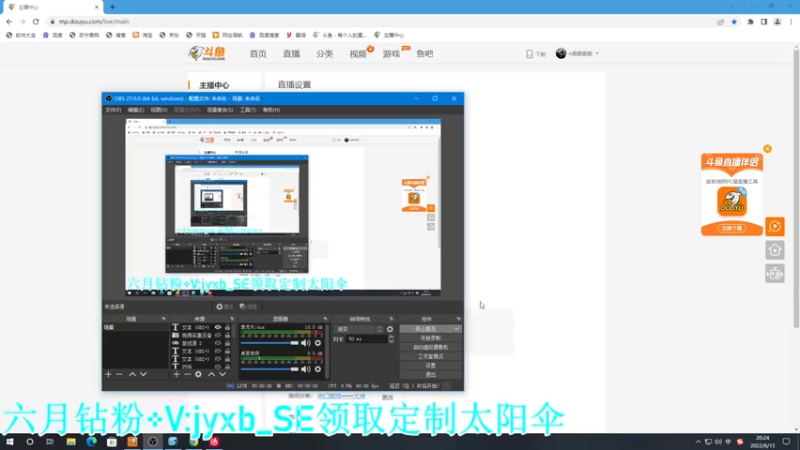Open the 分类 link in Douyu navigation
Screen dimensions: 800x450
point(324,54)
